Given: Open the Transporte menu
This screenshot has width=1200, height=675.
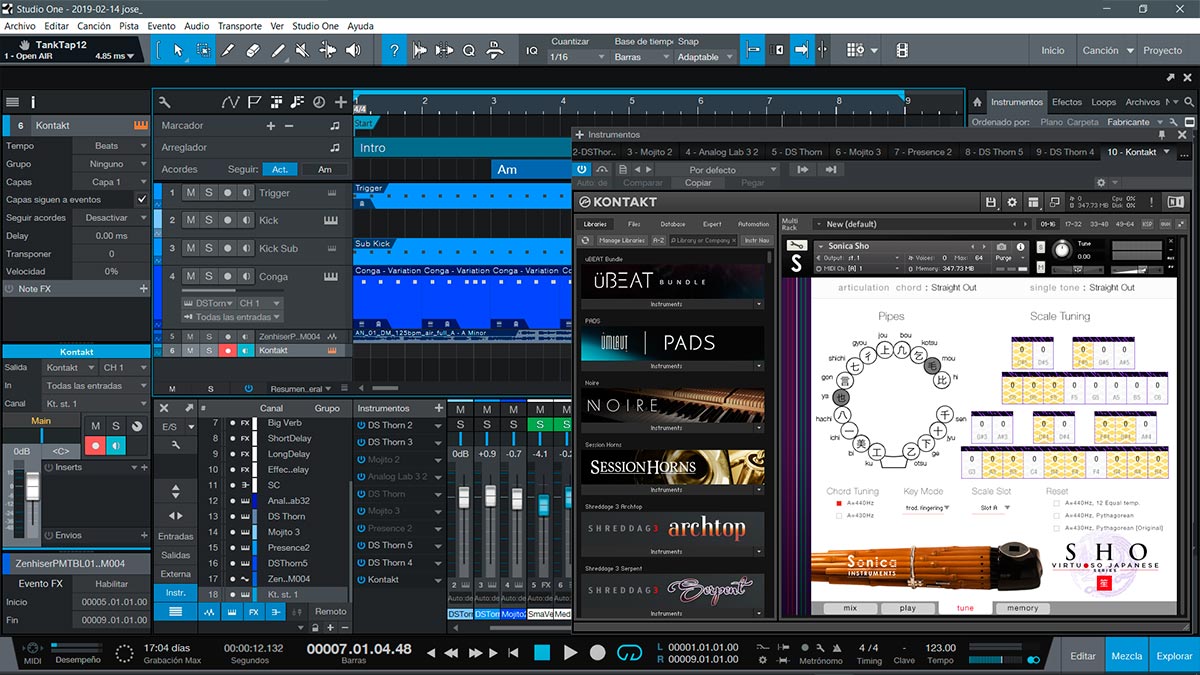Looking at the screenshot, I should 240,26.
